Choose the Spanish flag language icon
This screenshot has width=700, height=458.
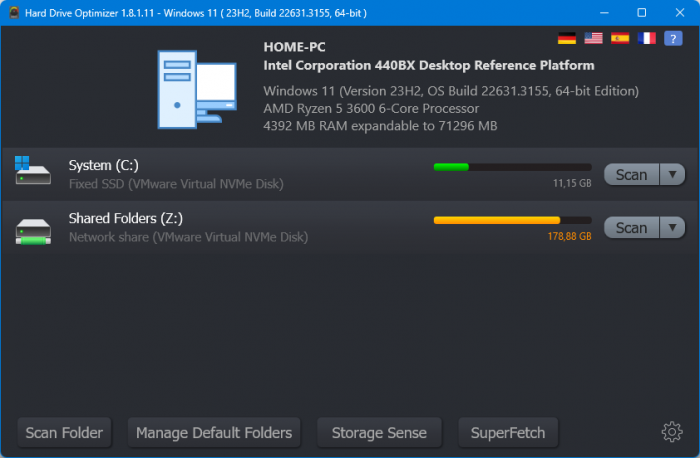pos(621,38)
